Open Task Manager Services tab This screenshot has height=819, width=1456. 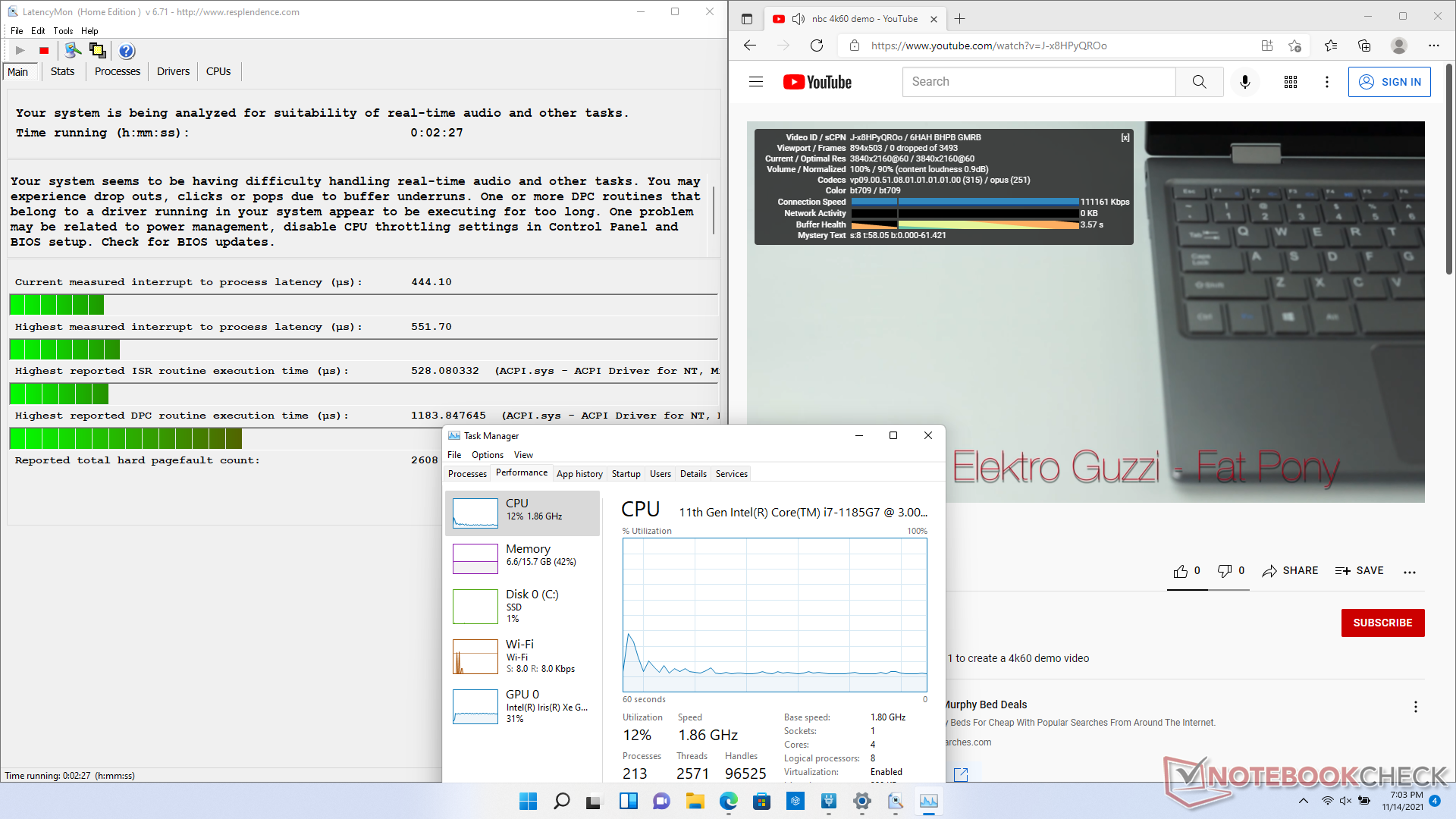pos(732,474)
